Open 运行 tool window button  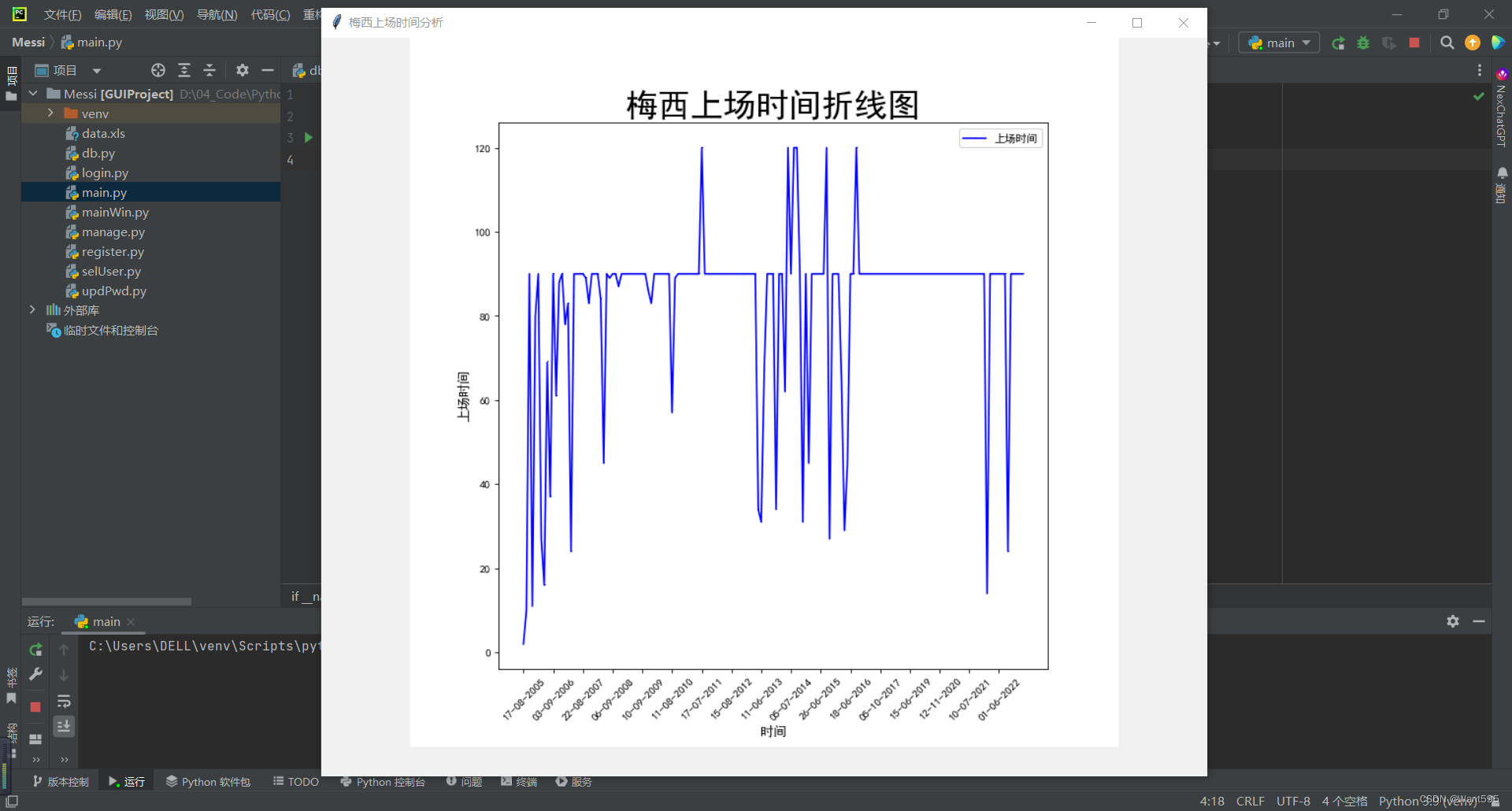point(127,782)
